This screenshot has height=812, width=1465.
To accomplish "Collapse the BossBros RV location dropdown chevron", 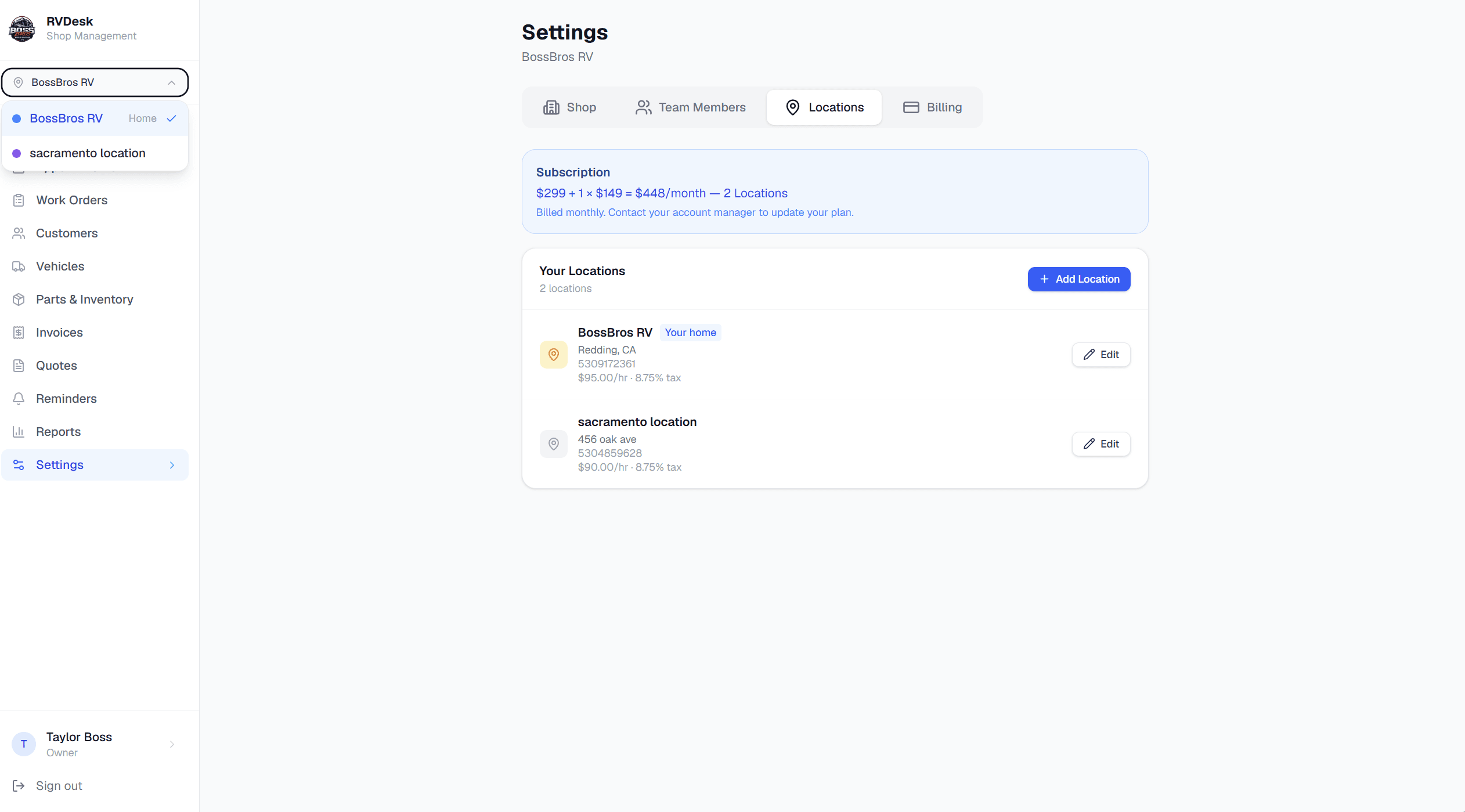I will 172,82.
